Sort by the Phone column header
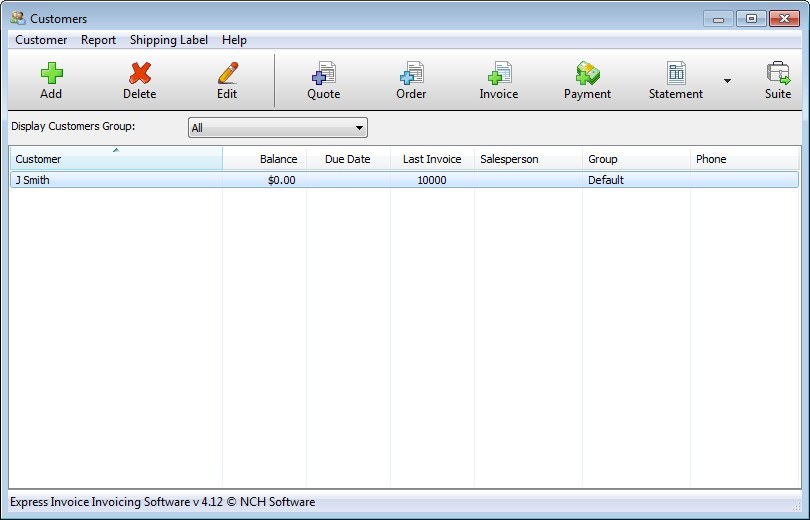The image size is (810, 520). (744, 159)
